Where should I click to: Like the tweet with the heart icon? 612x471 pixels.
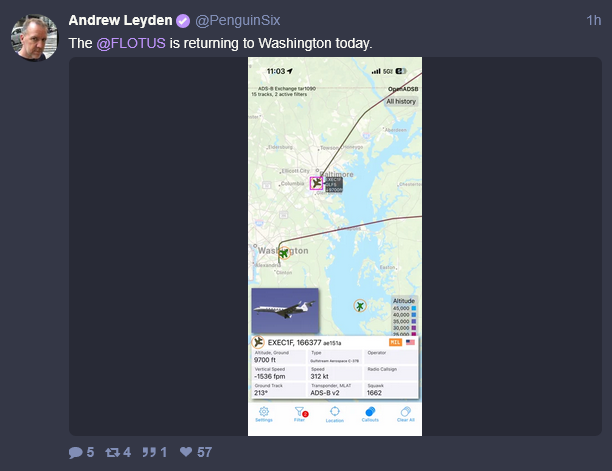(186, 452)
